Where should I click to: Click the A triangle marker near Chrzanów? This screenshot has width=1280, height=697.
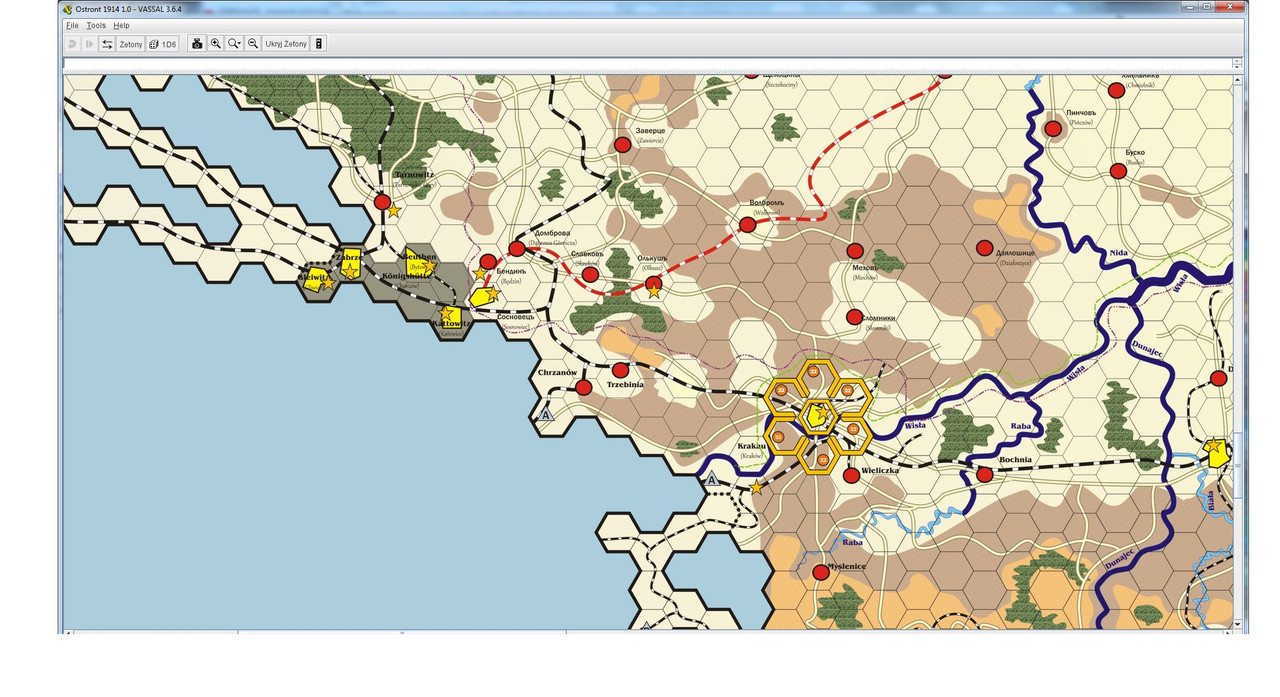coord(546,414)
